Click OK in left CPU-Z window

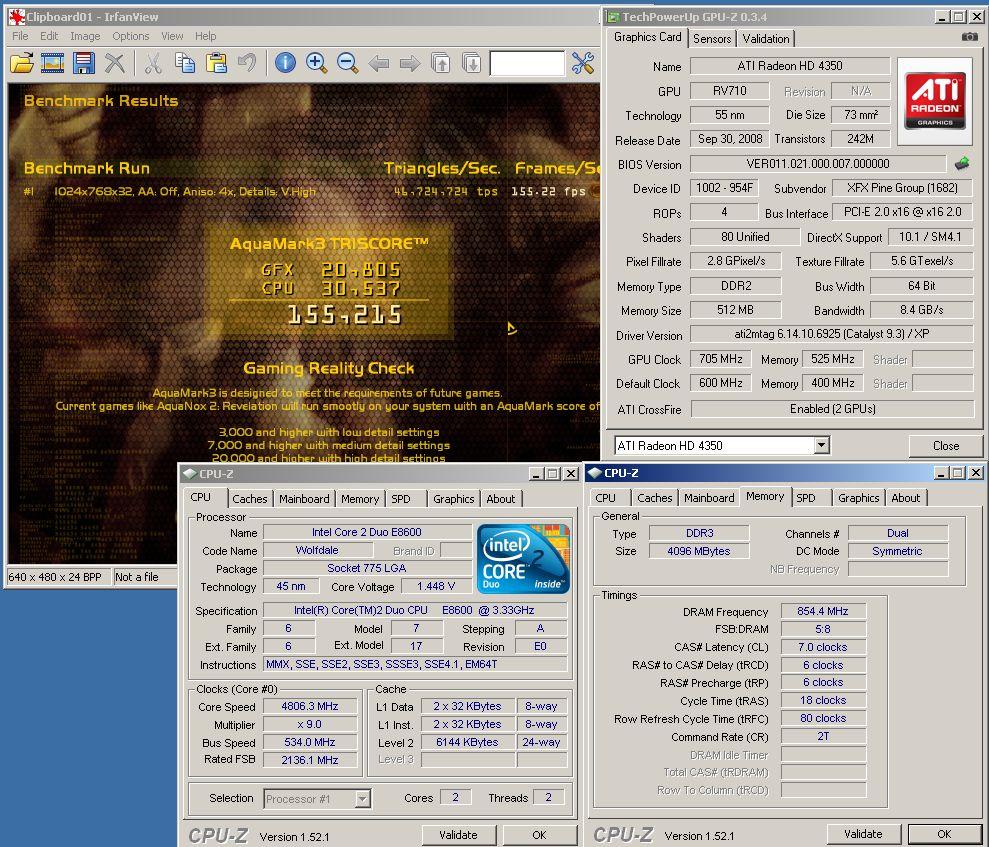click(x=539, y=834)
